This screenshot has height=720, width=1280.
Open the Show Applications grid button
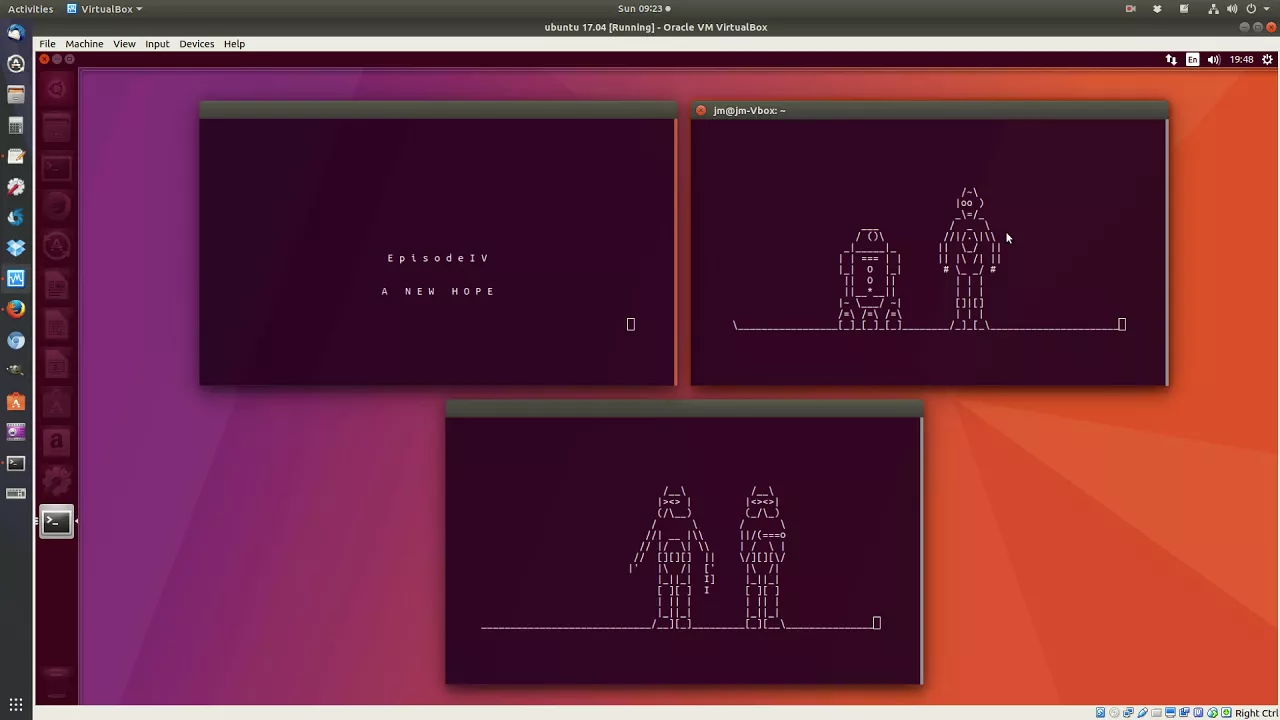click(x=16, y=705)
